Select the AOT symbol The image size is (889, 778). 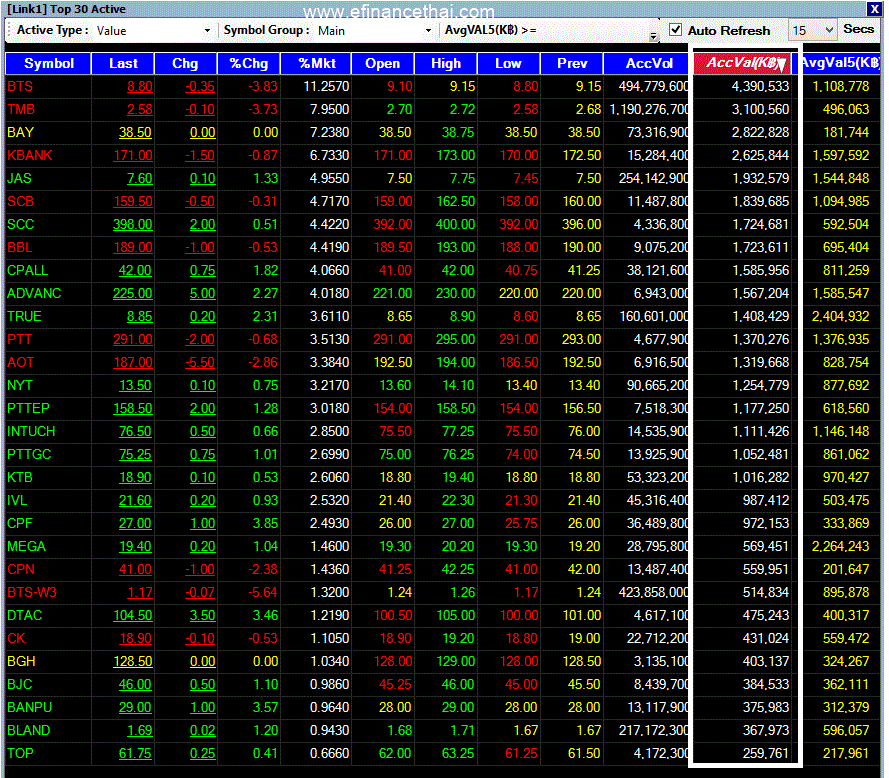click(x=20, y=362)
